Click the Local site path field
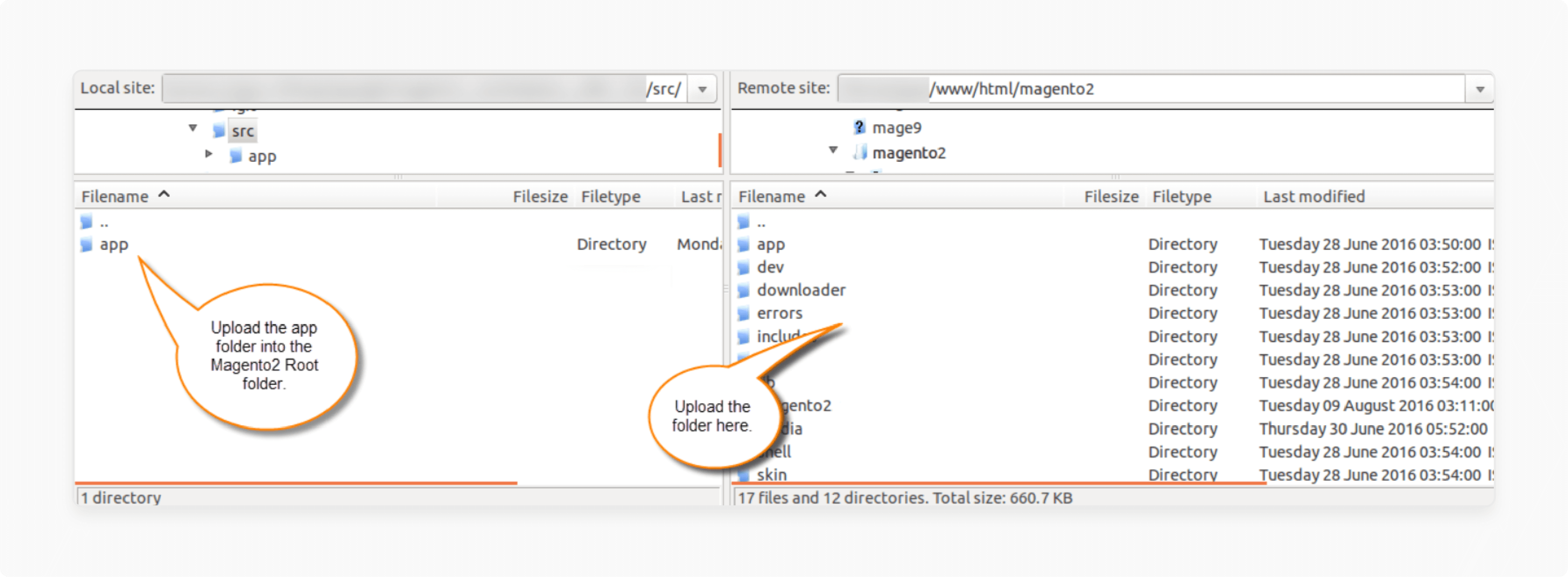Image resolution: width=1568 pixels, height=577 pixels. pos(425,89)
